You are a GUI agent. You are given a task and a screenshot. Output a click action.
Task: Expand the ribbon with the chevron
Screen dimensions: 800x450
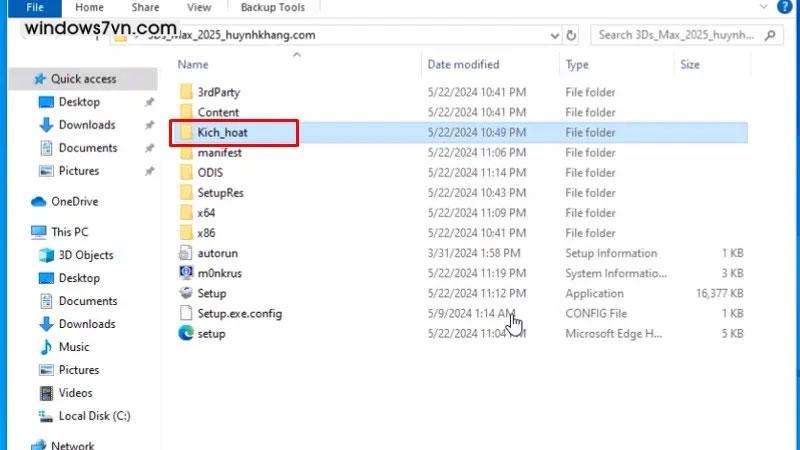click(x=767, y=8)
